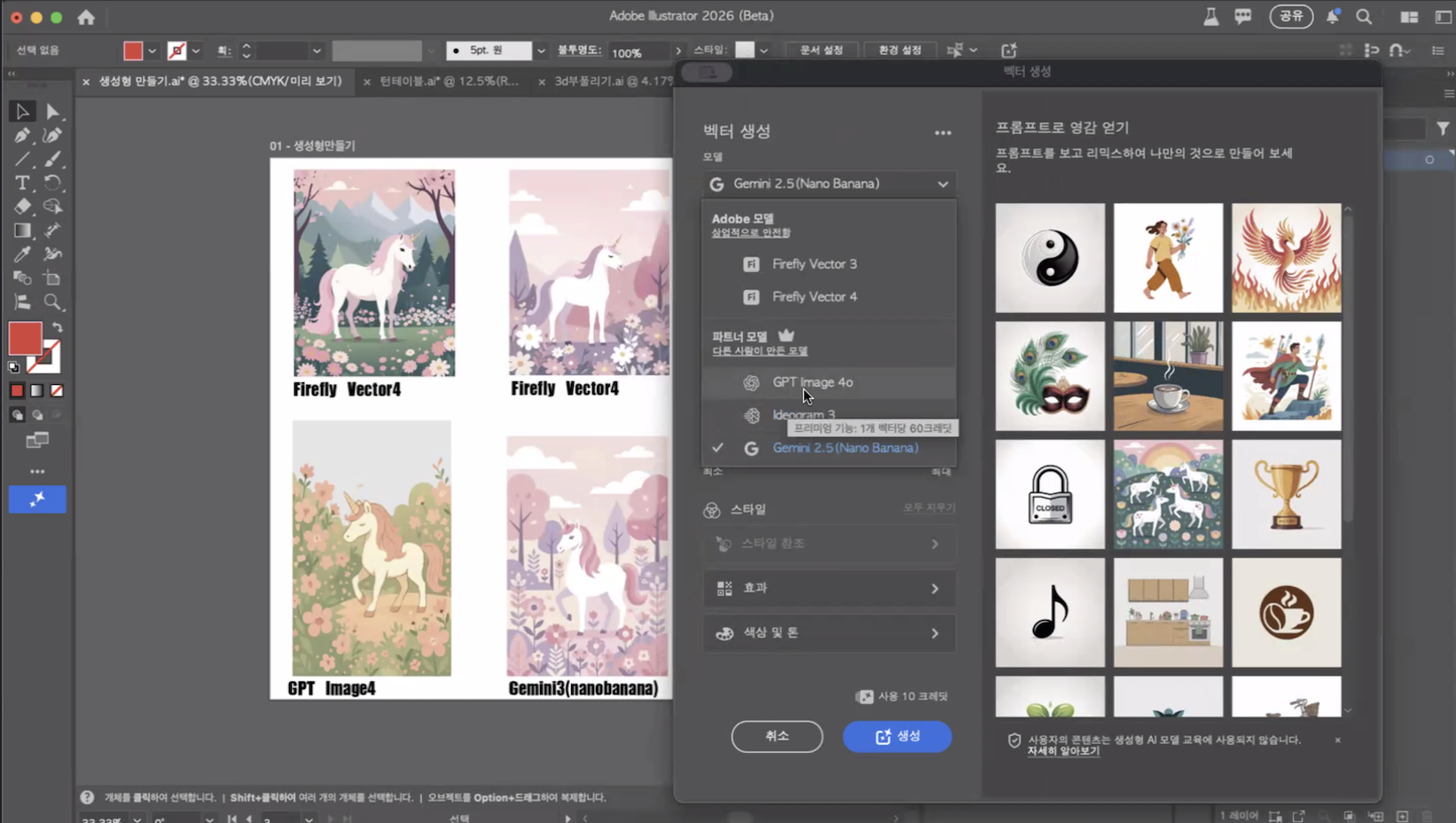
Task: Select the Rotate tool
Action: (52, 183)
